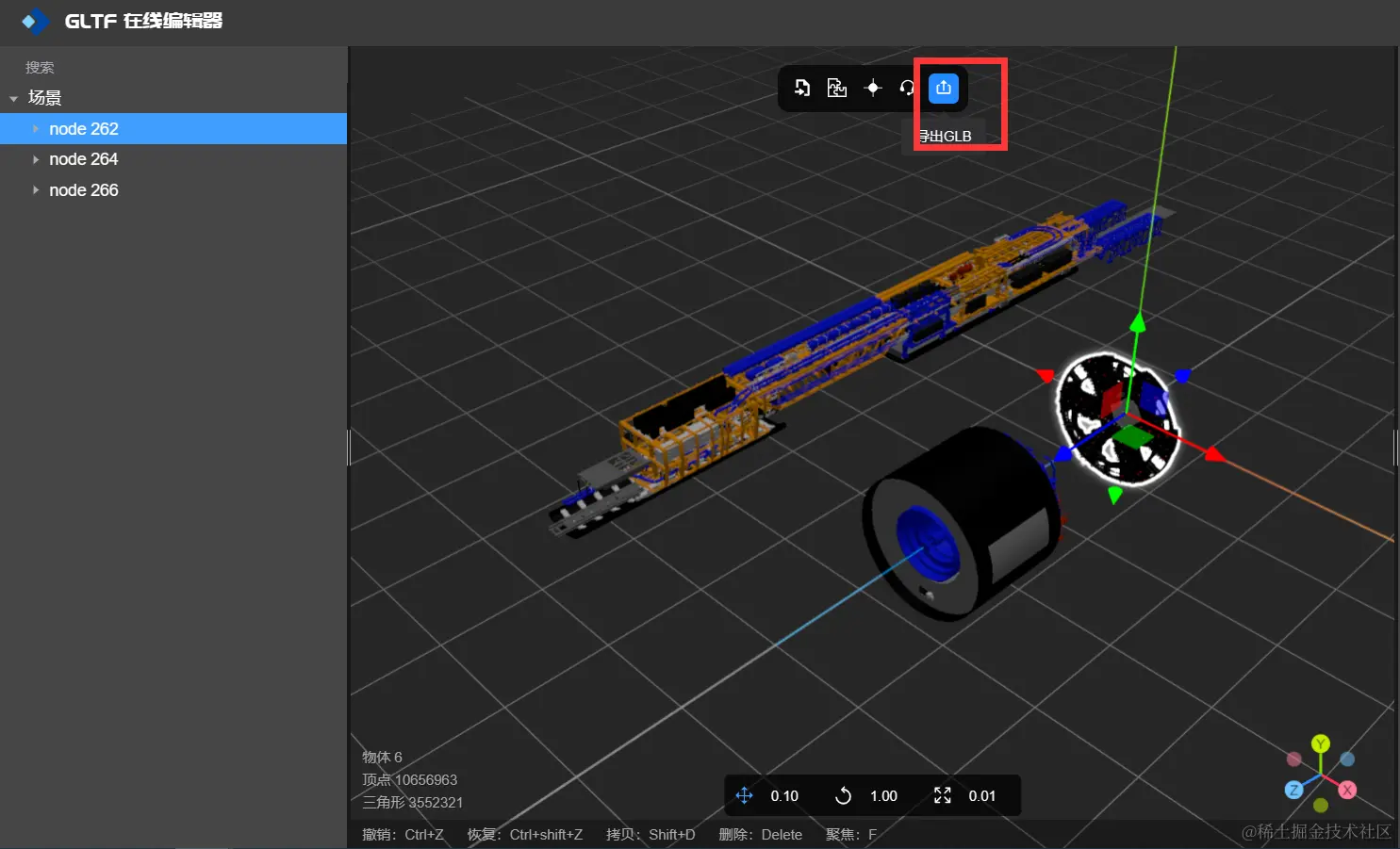Click the GLTF editor logo icon
Screen dimensions: 1400x849
coord(35,21)
